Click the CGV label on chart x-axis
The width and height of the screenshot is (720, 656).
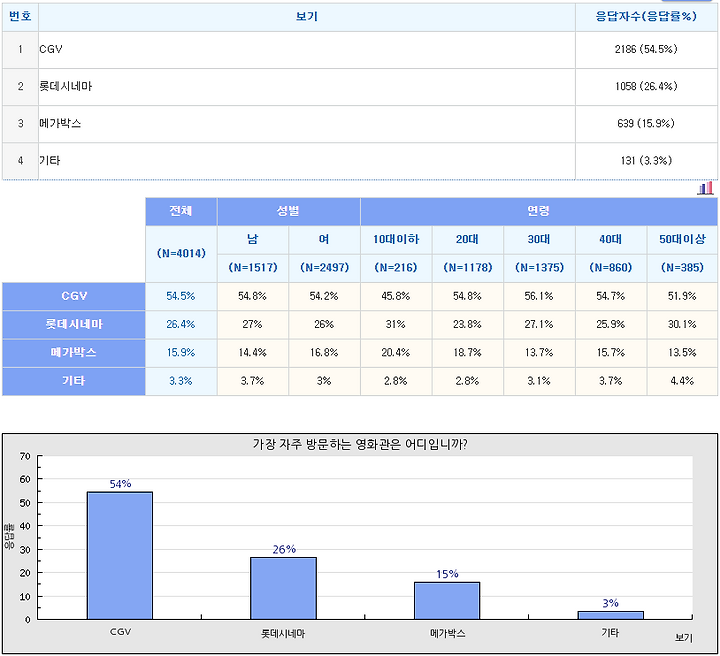(x=120, y=632)
